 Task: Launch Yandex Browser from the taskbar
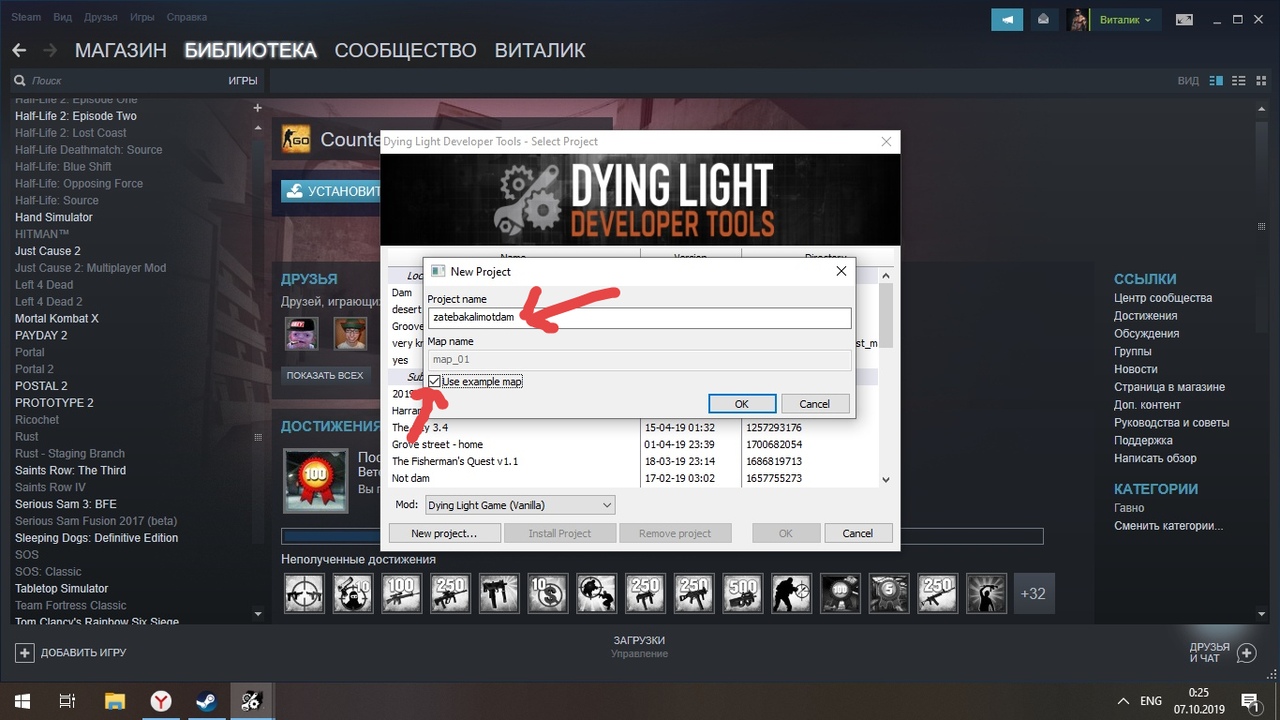point(160,701)
